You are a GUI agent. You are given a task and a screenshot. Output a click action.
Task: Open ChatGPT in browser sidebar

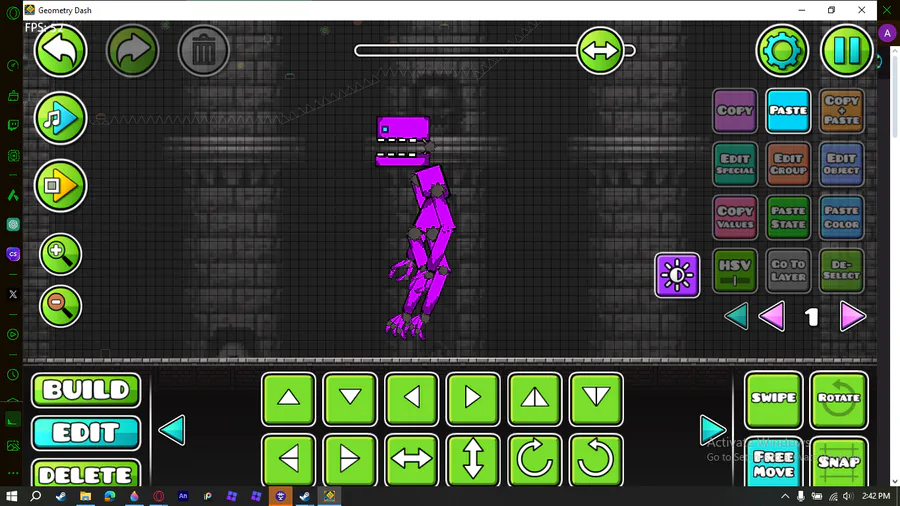[13, 224]
